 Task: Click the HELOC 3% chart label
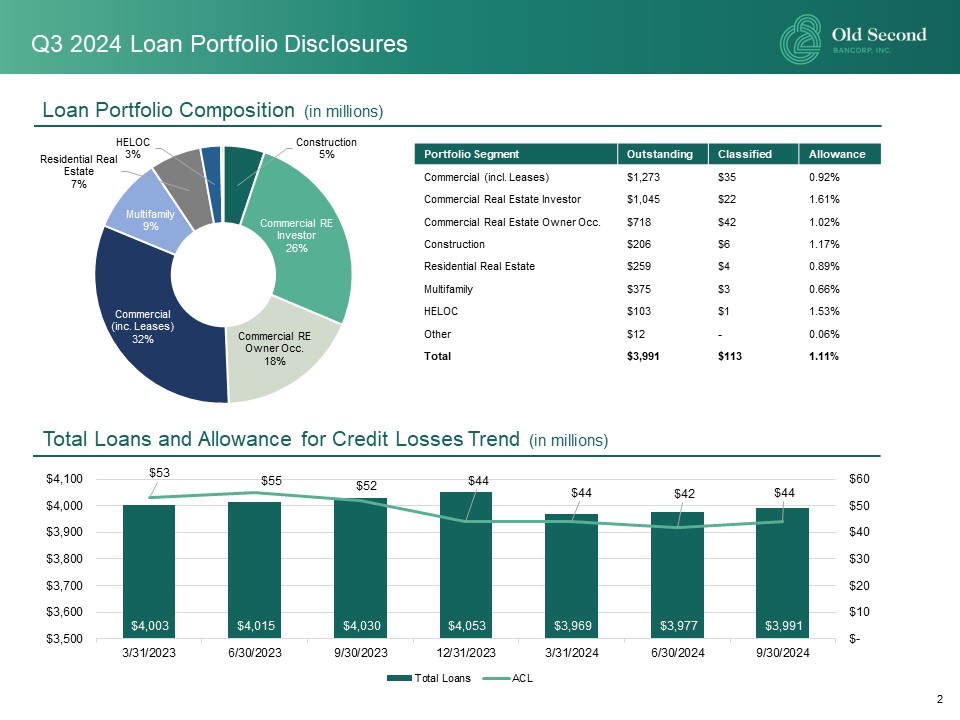click(133, 149)
